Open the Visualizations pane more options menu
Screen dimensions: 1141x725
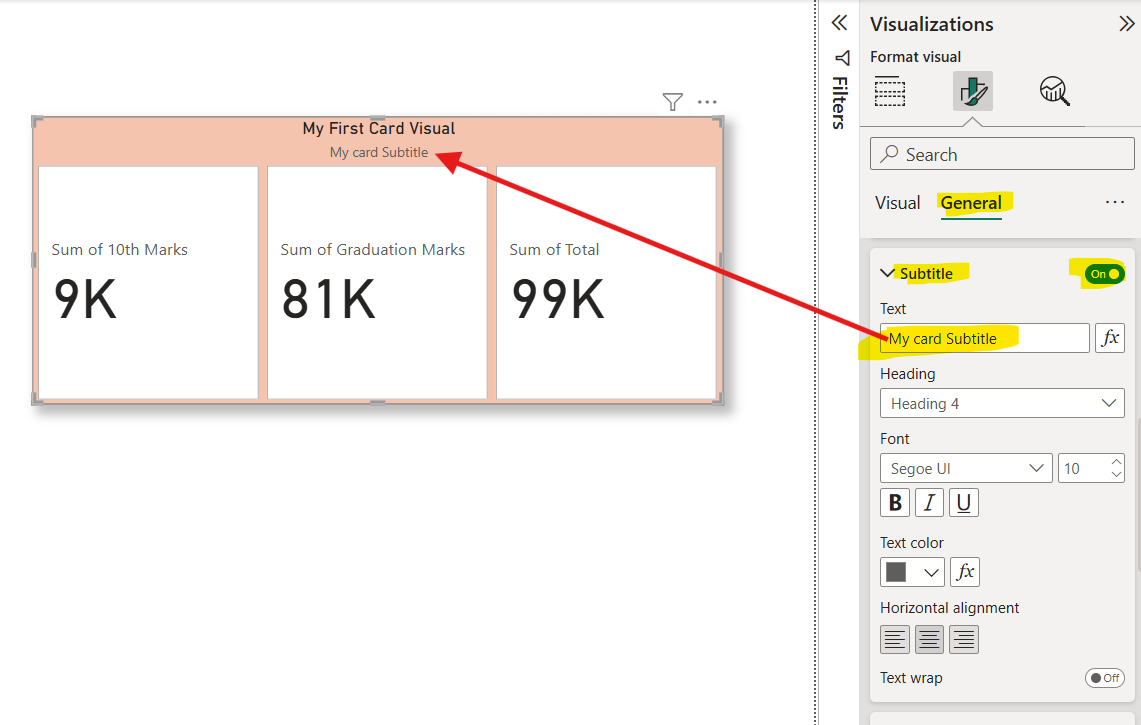tap(1114, 202)
